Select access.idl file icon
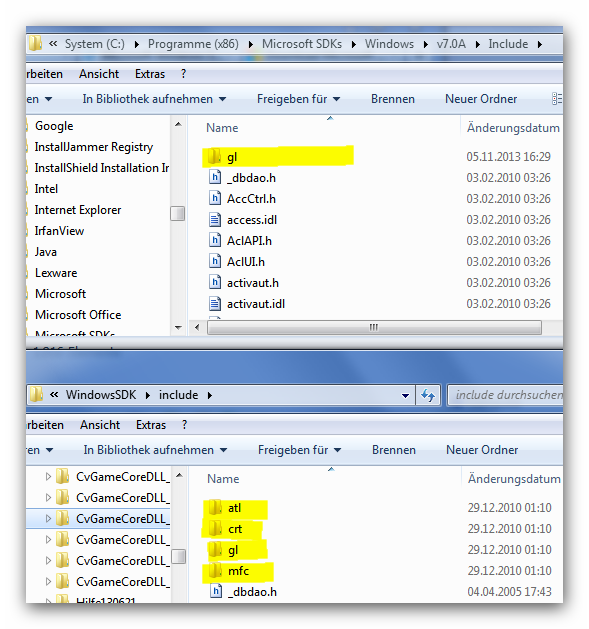Screen dimensions: 589x629 (215, 219)
